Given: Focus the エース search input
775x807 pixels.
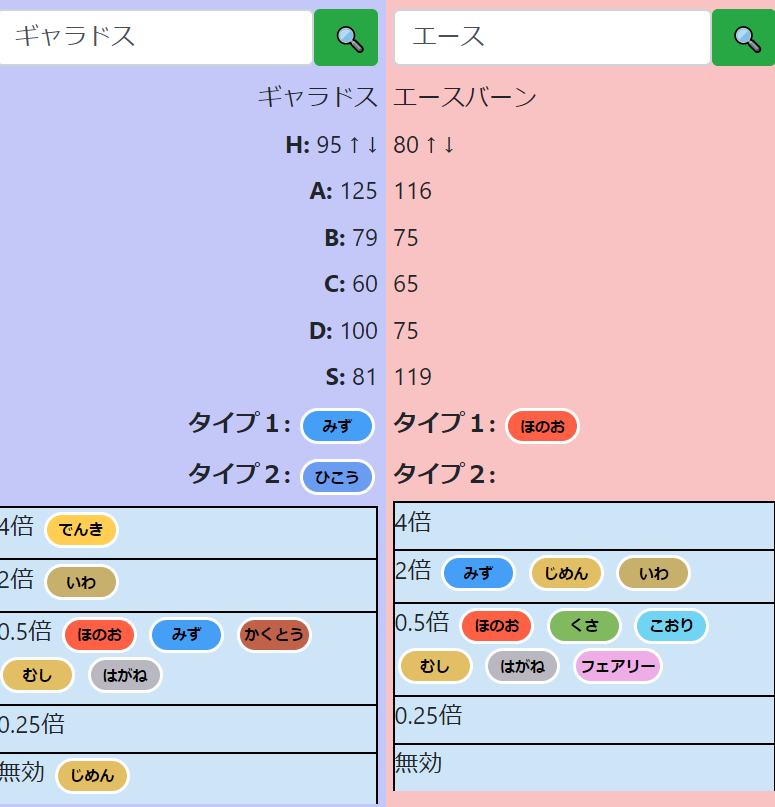Looking at the screenshot, I should [552, 38].
